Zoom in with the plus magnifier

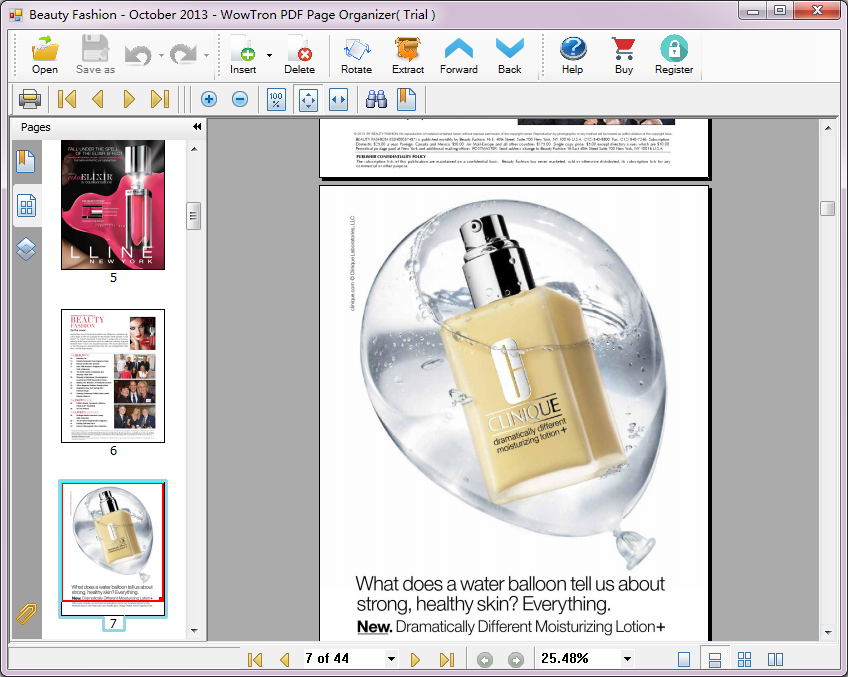pyautogui.click(x=209, y=99)
